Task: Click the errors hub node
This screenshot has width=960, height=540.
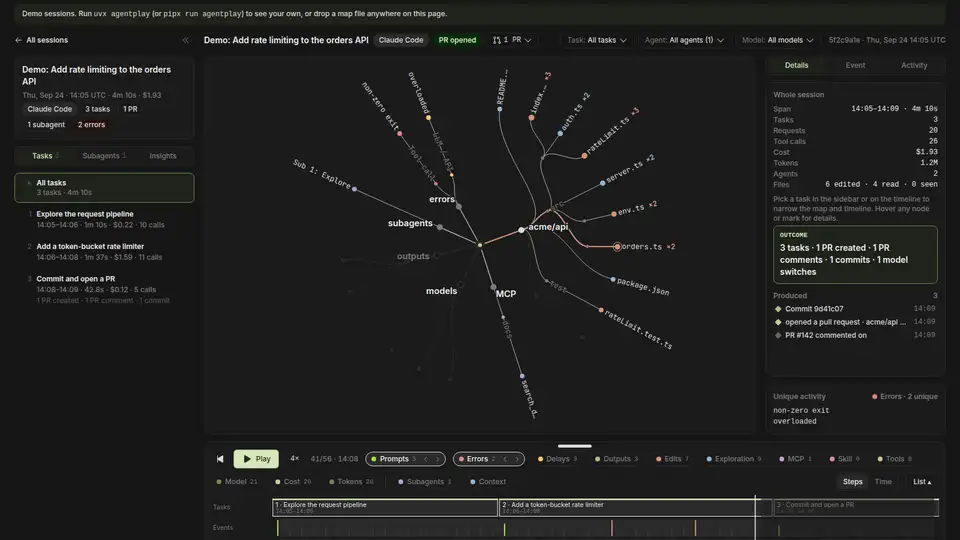Action: (459, 206)
